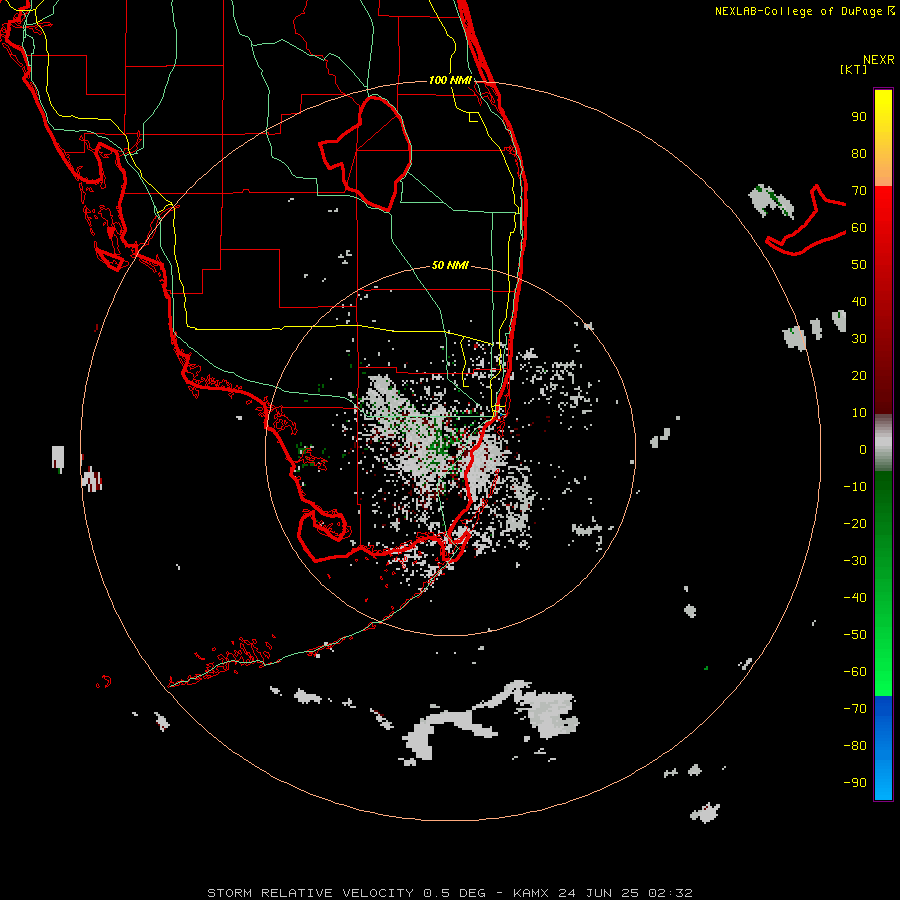Click the 'NEXR' label above the color bar
Image resolution: width=900 pixels, height=900 pixels.
click(x=879, y=60)
